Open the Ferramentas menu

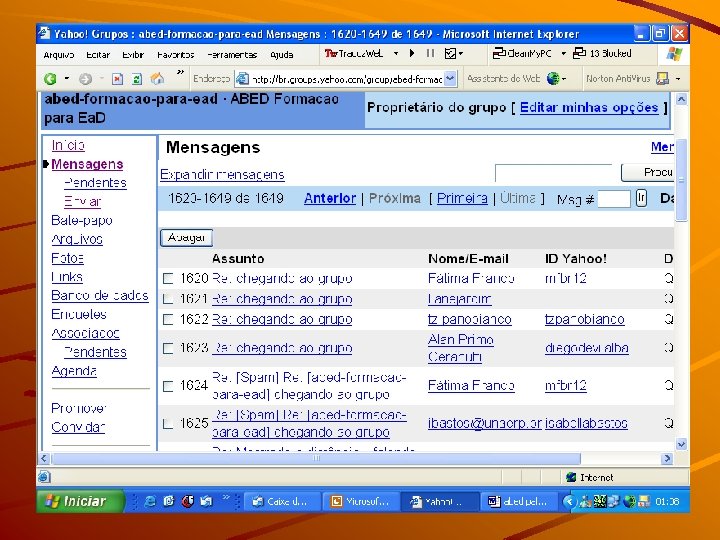click(x=232, y=55)
